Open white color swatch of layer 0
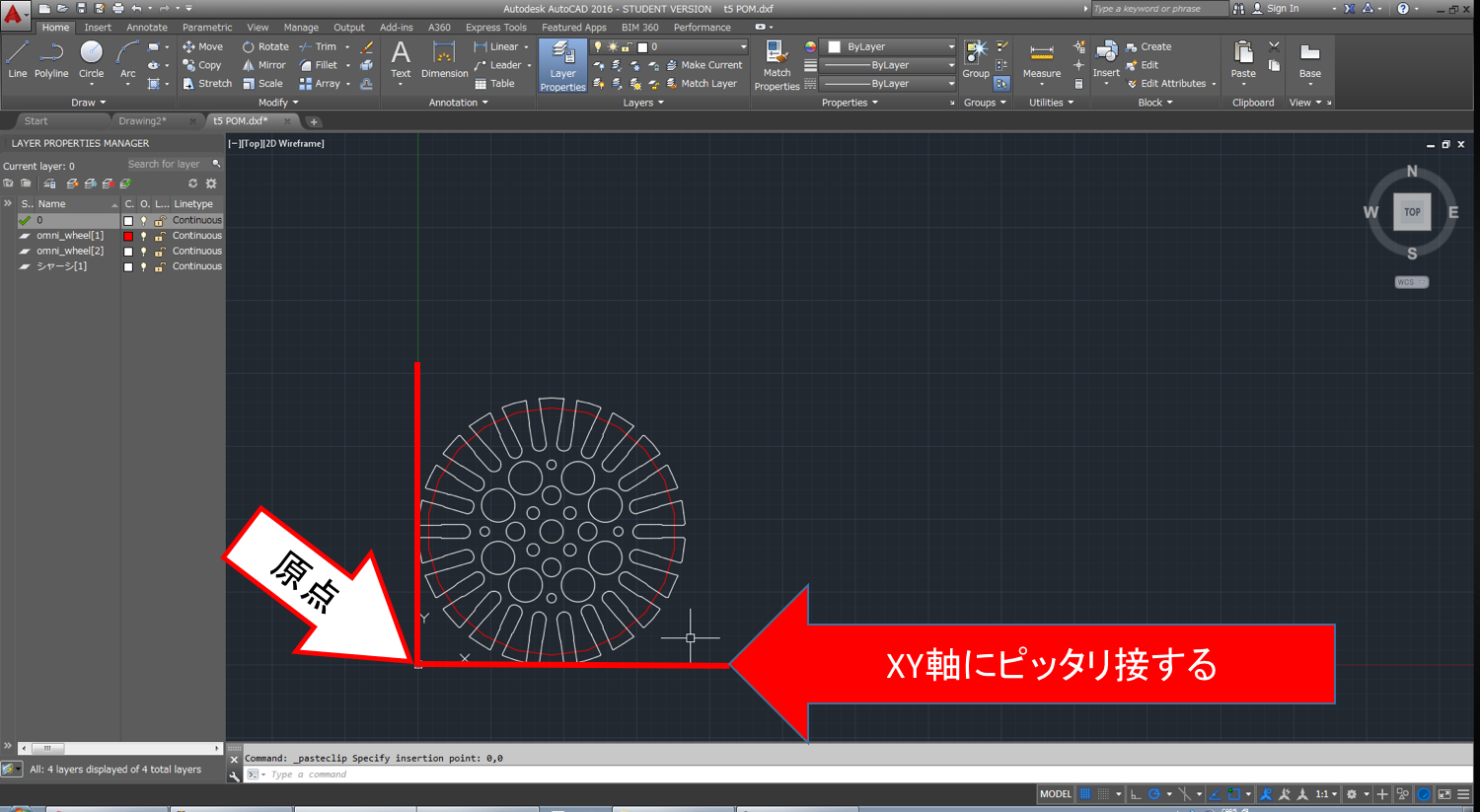The height and width of the screenshot is (812, 1480). tap(128, 221)
